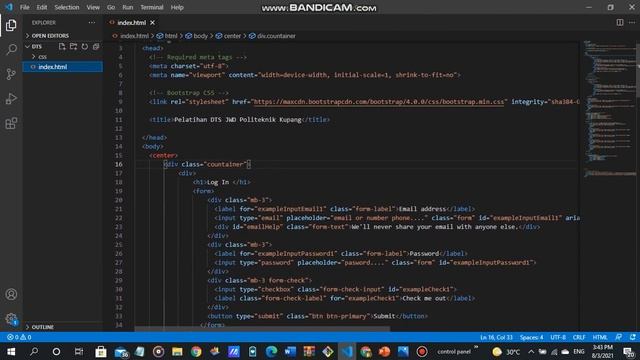Open Microsoft Word from taskbar
The width and height of the screenshot is (640, 360).
click(x=290, y=351)
